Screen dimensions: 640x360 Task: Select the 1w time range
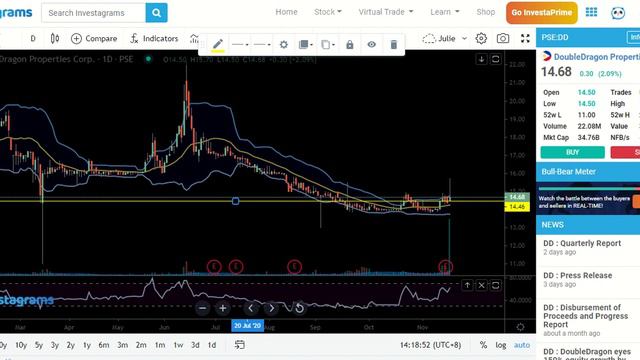point(178,345)
